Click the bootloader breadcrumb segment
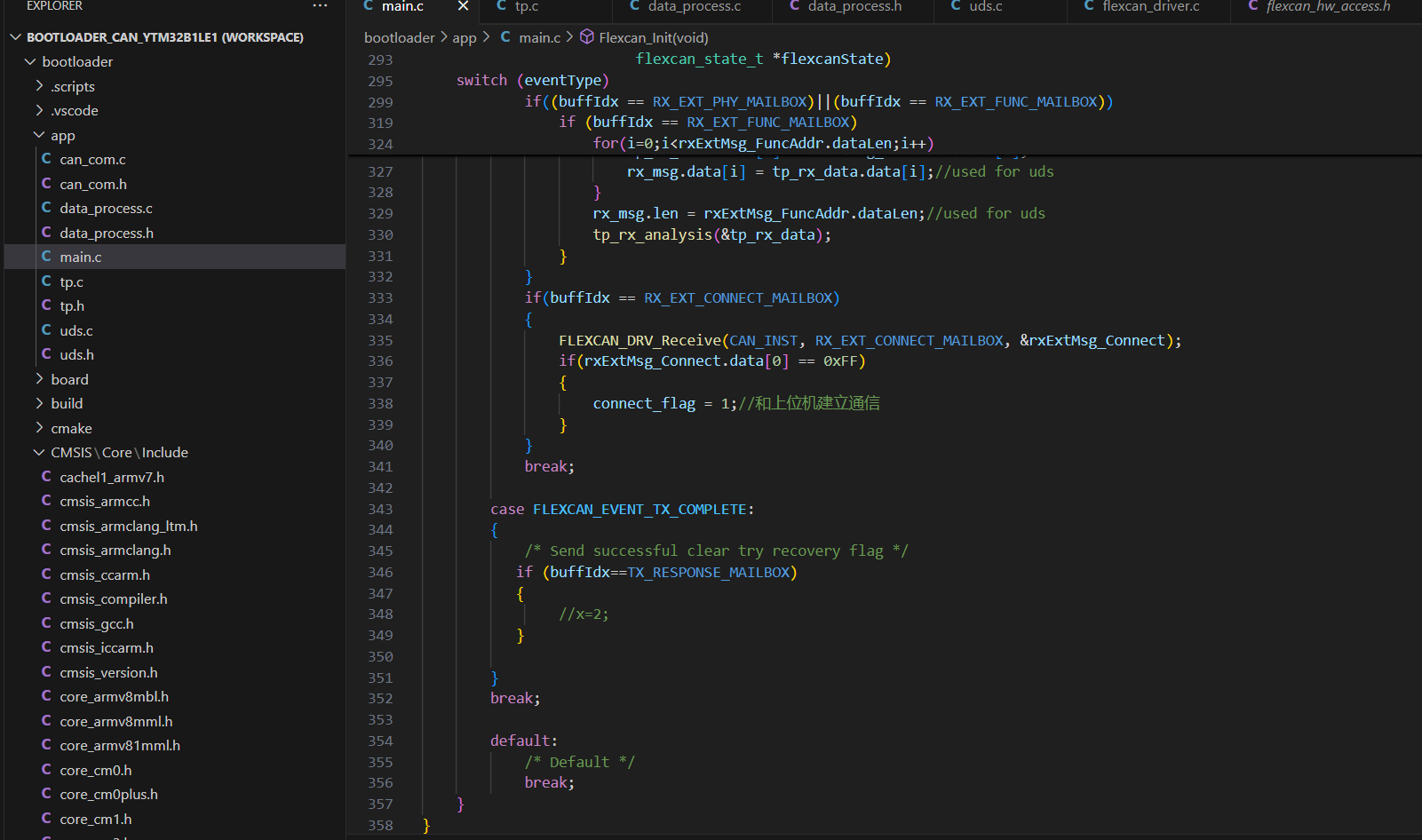The height and width of the screenshot is (840, 1422). (399, 37)
